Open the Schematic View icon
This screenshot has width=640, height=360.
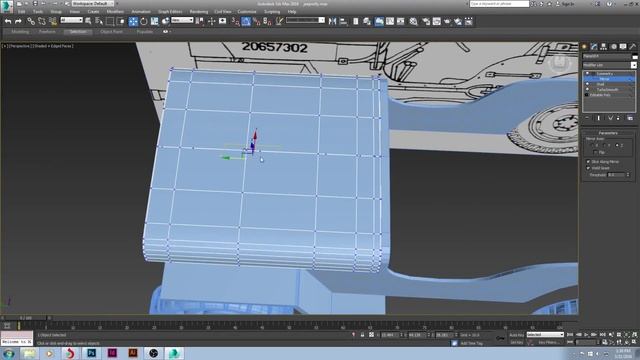(400, 21)
